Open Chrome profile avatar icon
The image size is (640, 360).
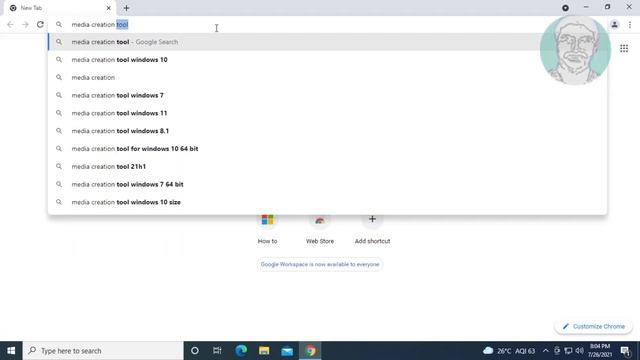click(x=614, y=24)
